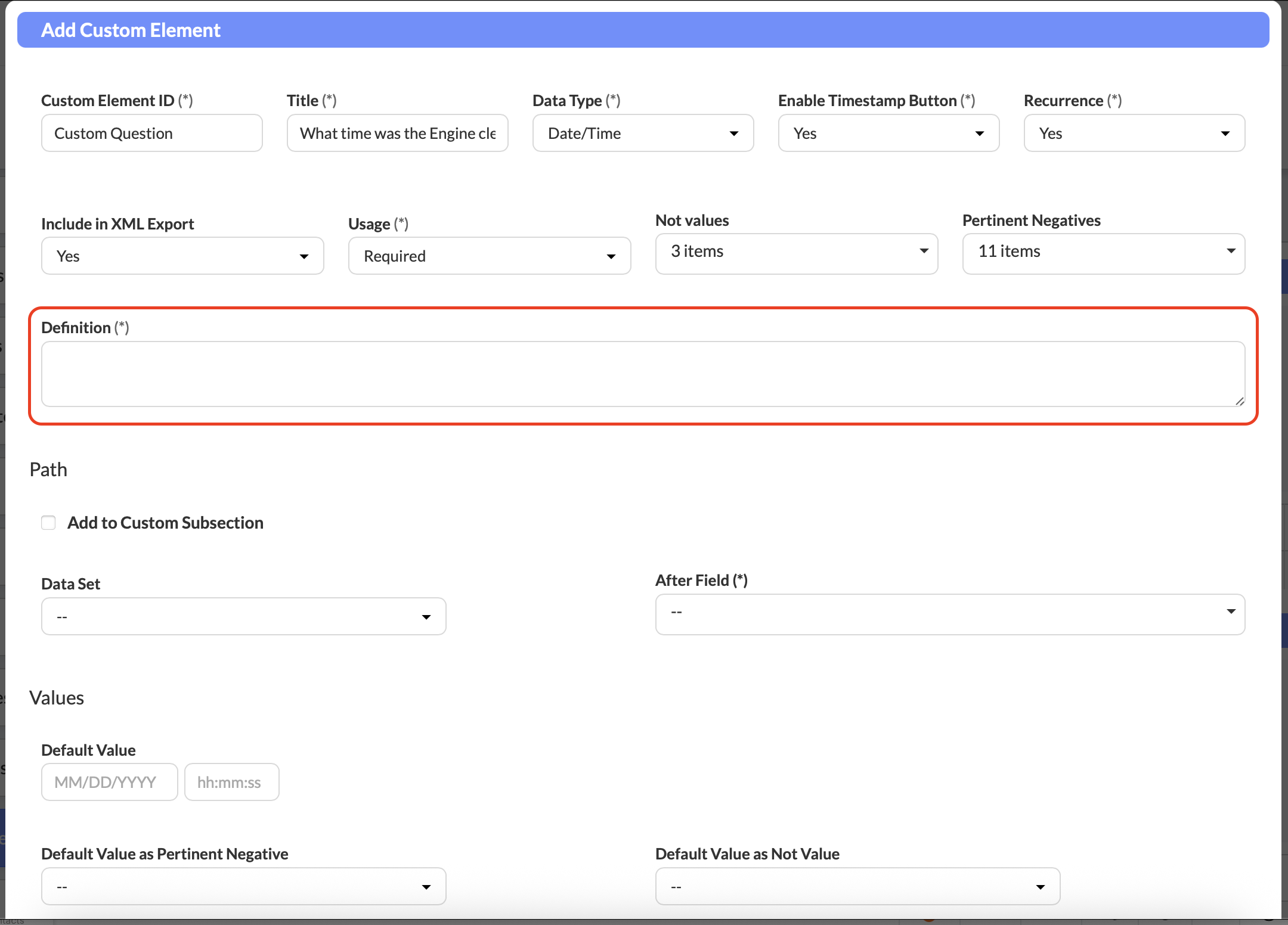
Task: Open the Data Set dropdown
Action: point(243,616)
